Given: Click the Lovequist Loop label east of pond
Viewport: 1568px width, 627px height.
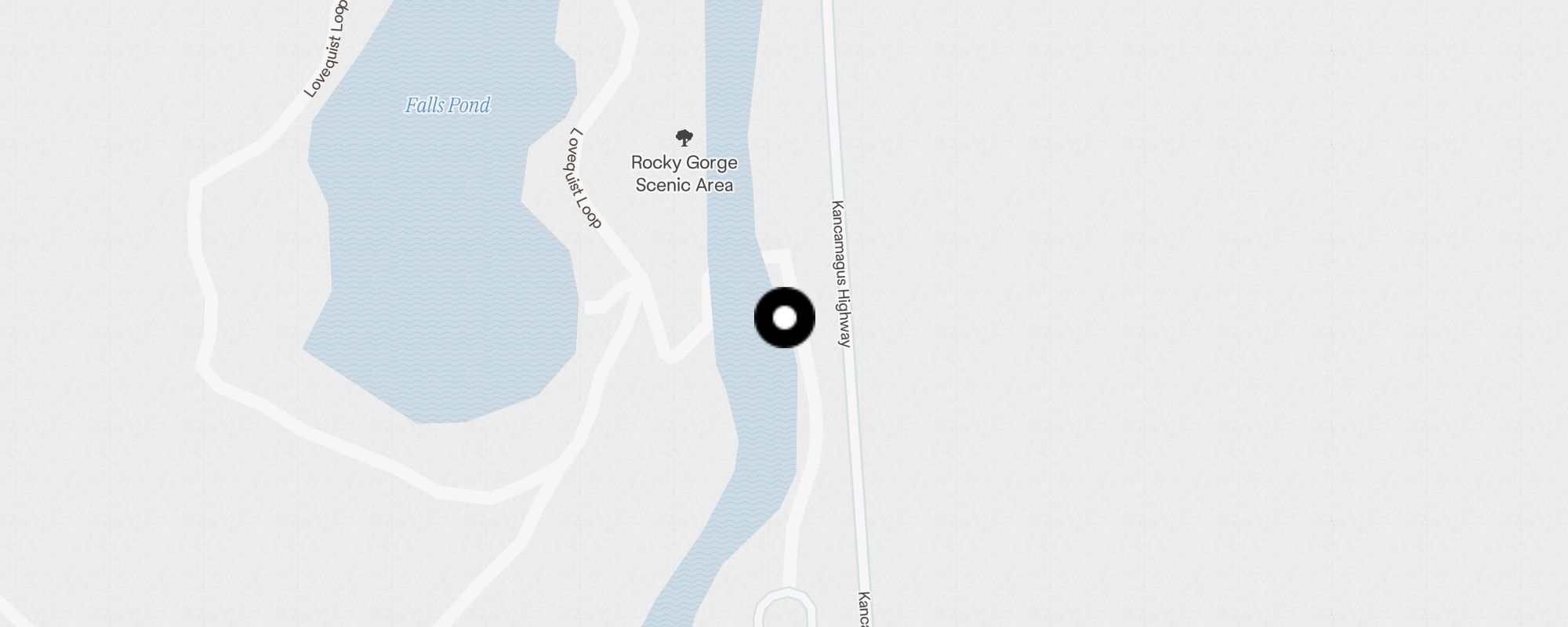Looking at the screenshot, I should [x=585, y=178].
